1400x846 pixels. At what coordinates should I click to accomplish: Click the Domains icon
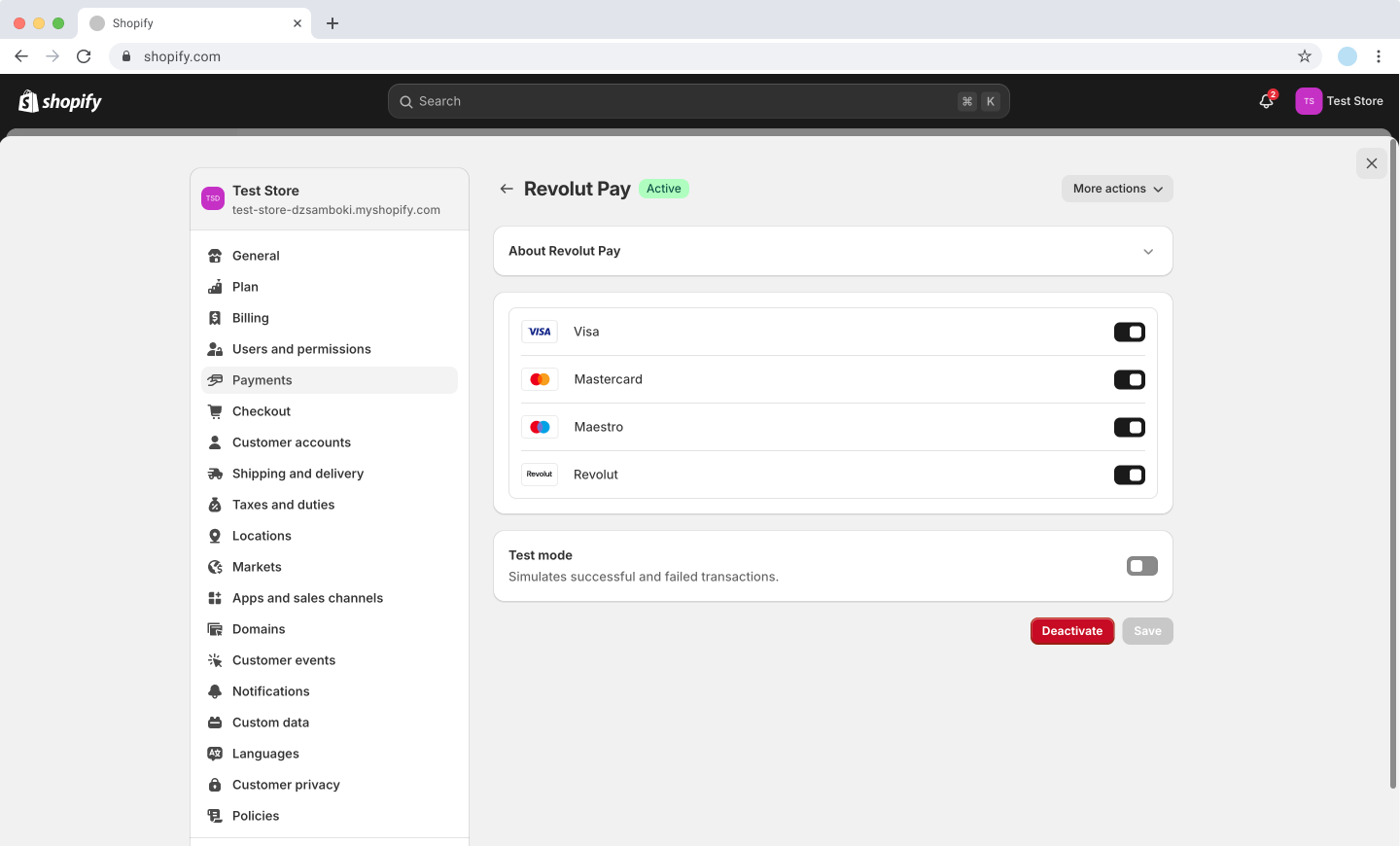(x=215, y=629)
